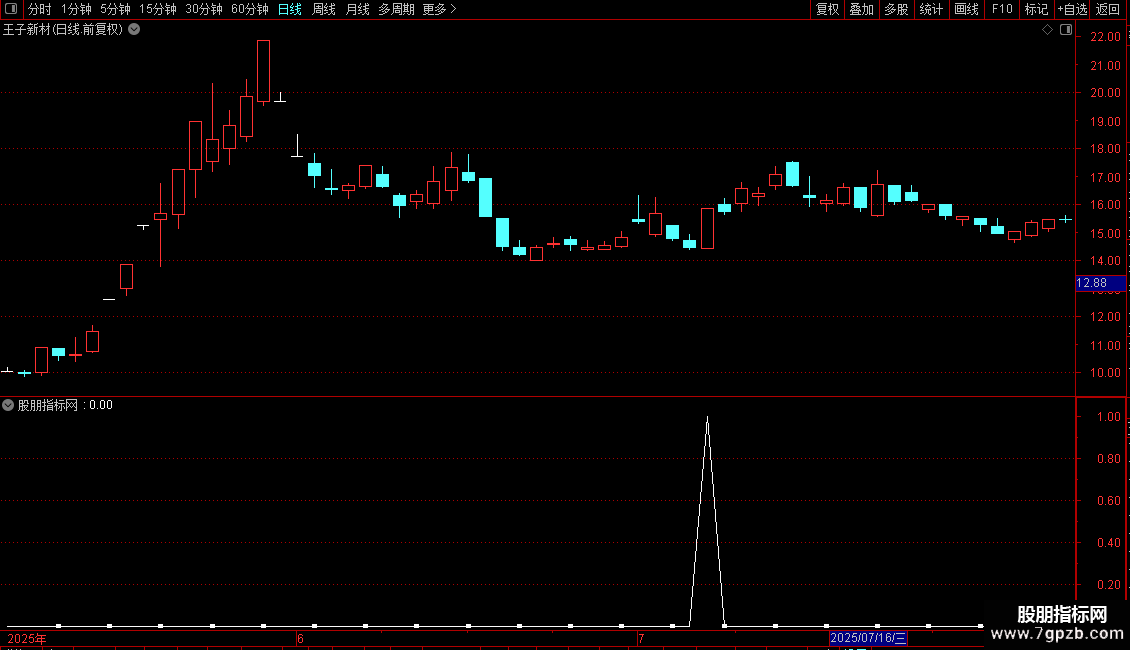Click the 2025年 label on time axis
Image resolution: width=1130 pixels, height=650 pixels.
coord(27,638)
